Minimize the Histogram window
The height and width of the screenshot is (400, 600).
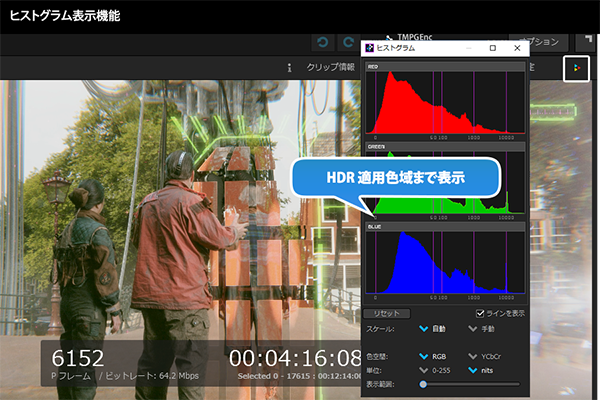(468, 48)
